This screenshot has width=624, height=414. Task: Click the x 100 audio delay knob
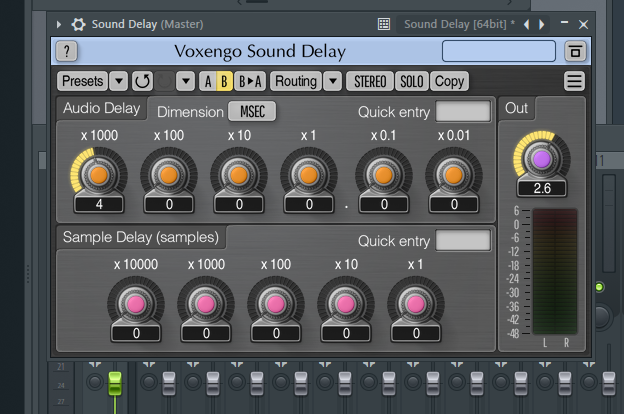pos(169,175)
